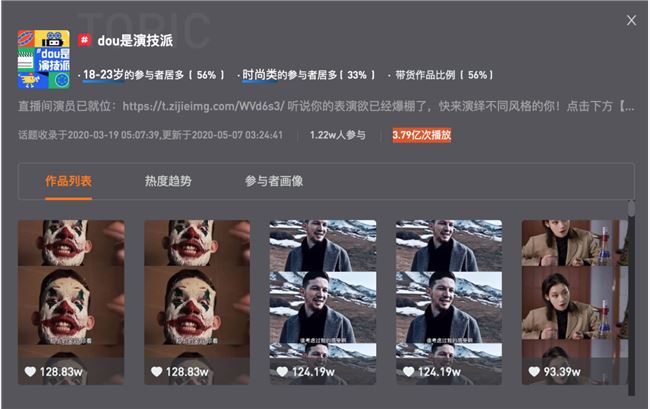Screen dimensions: 650x409
Task: Open the first Joker makeup video thumbnail
Action: coord(71,302)
